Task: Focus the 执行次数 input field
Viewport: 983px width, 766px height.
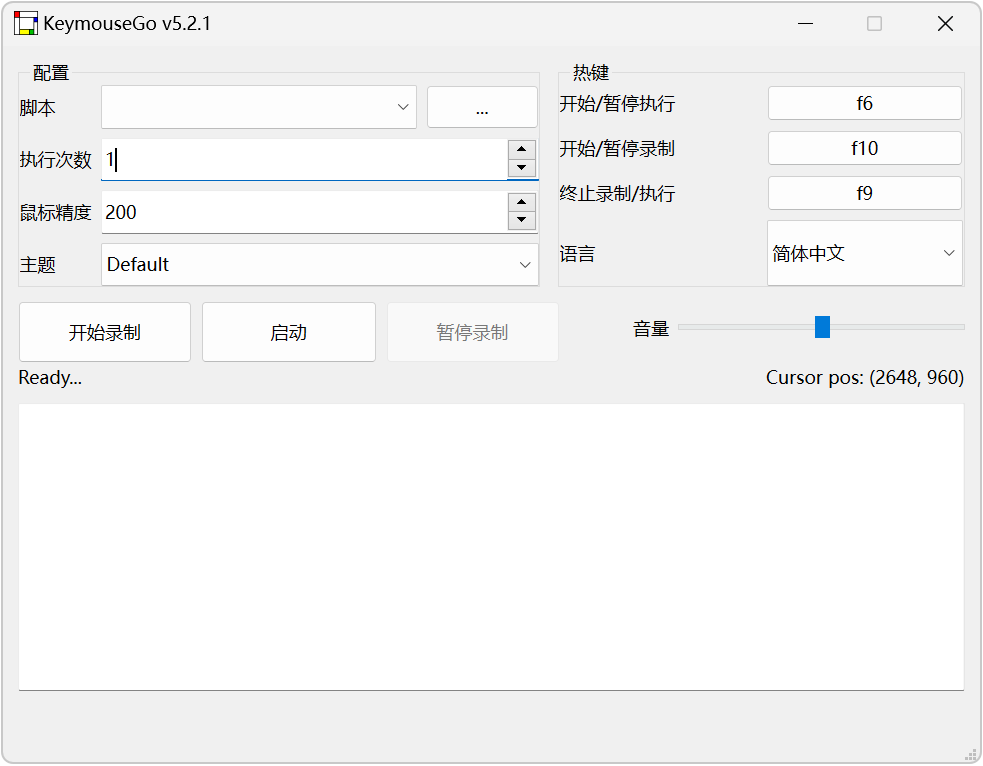Action: (x=304, y=159)
